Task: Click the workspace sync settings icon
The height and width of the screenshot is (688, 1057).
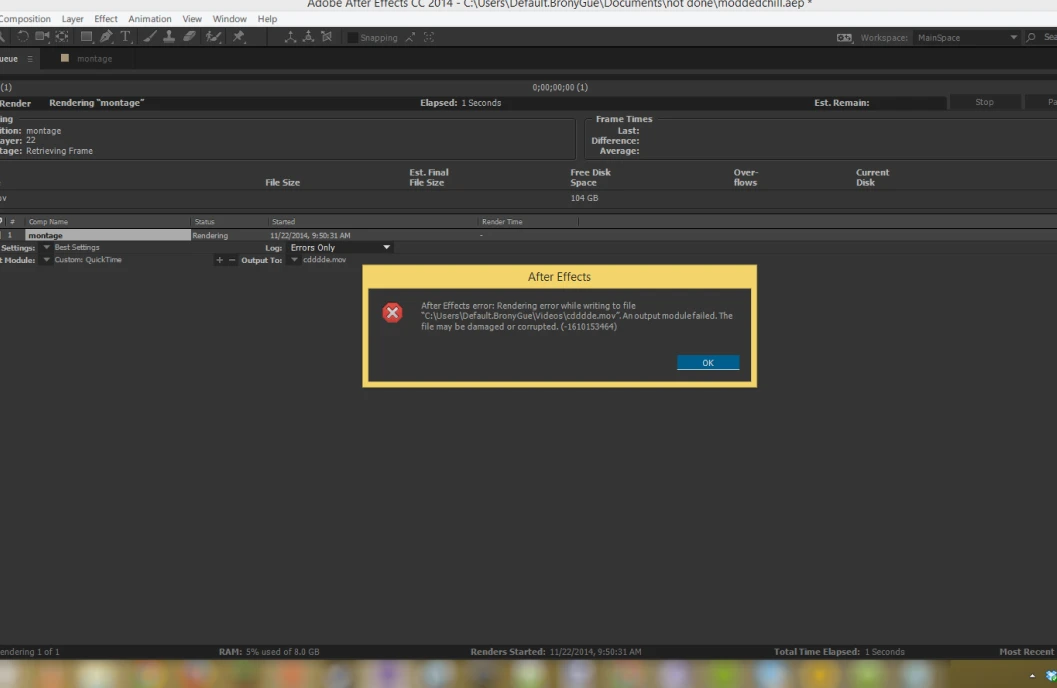Action: click(844, 38)
